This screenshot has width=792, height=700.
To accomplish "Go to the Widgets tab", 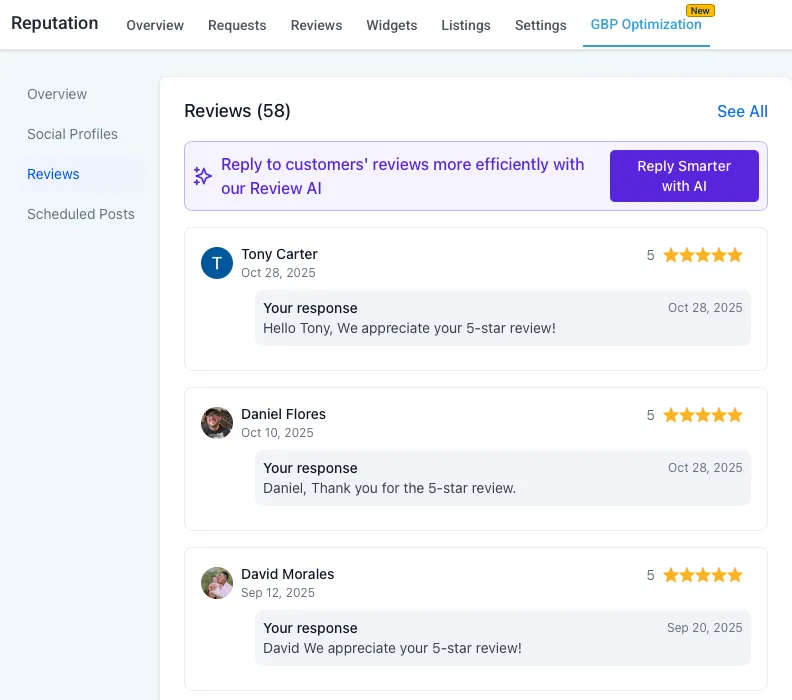I will click(x=392, y=25).
